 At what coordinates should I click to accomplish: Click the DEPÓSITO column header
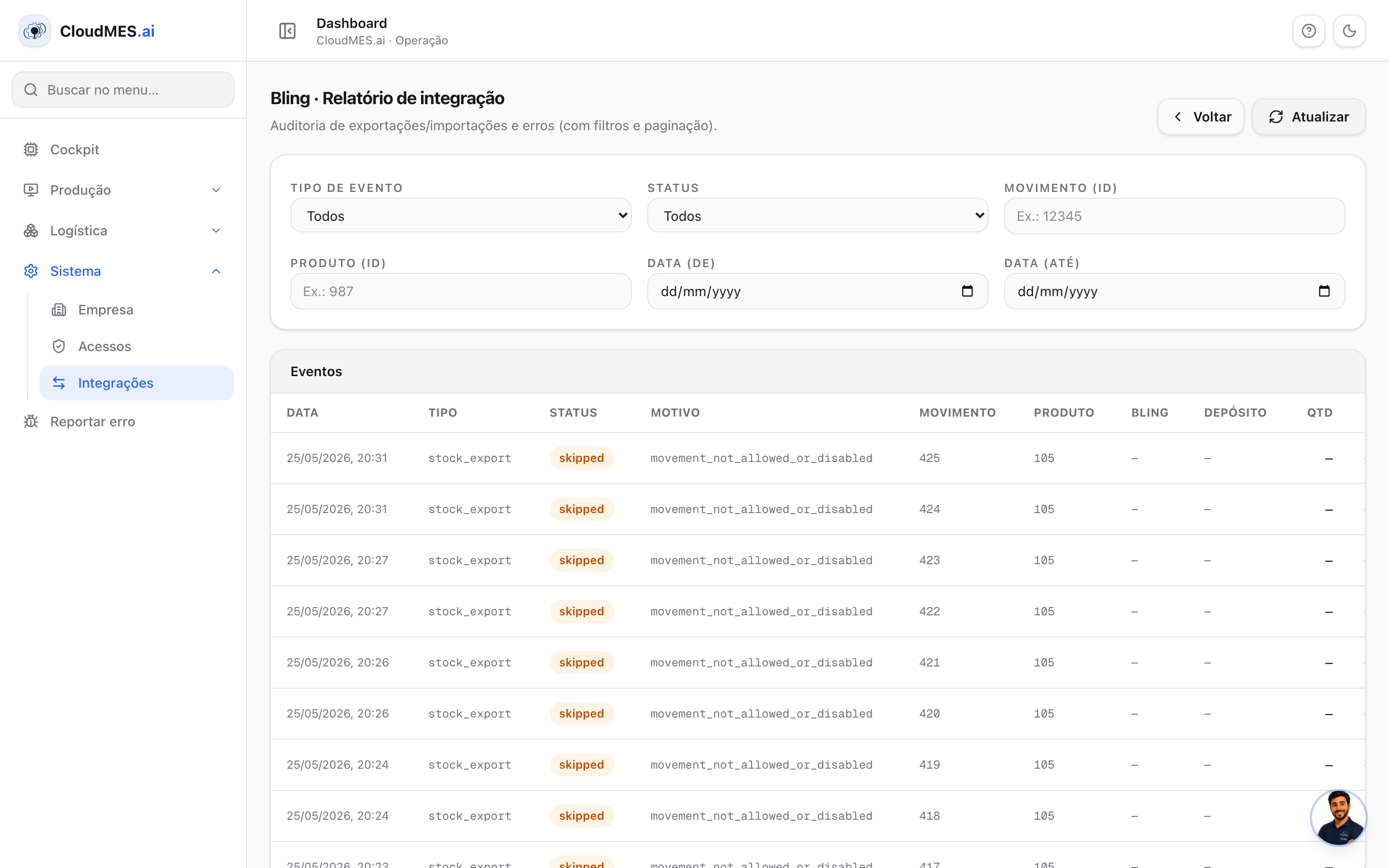pos(1235,413)
